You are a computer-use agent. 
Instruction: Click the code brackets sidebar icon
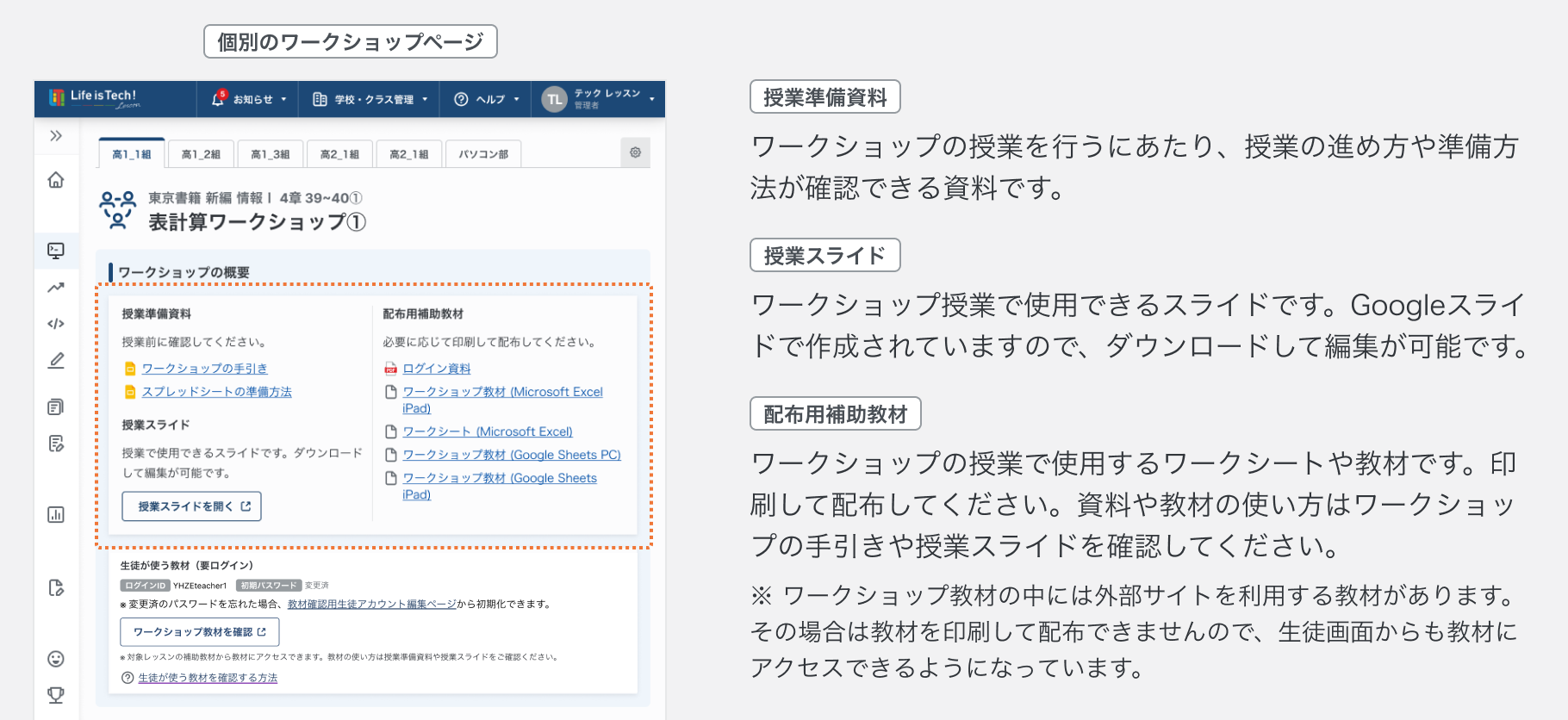(x=56, y=324)
